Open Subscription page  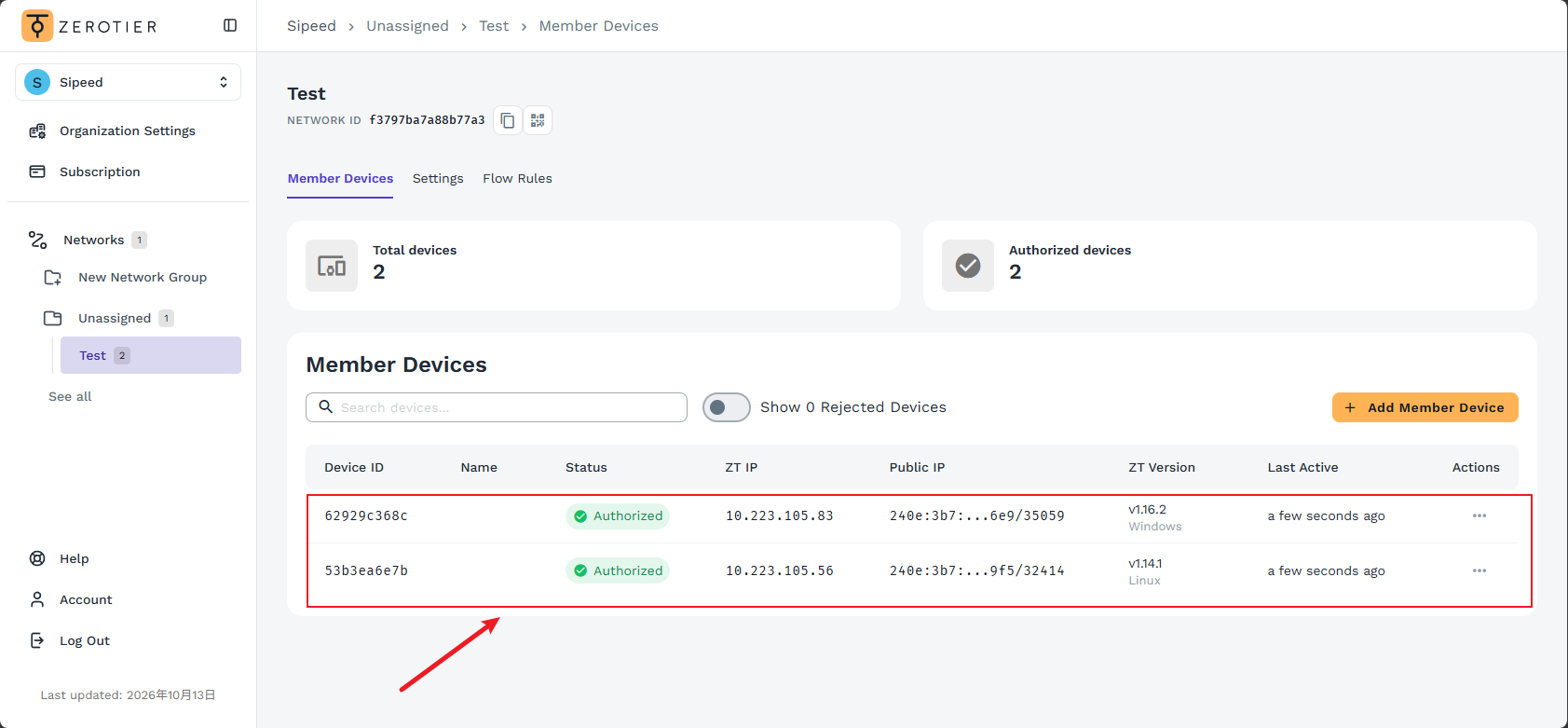(x=100, y=172)
